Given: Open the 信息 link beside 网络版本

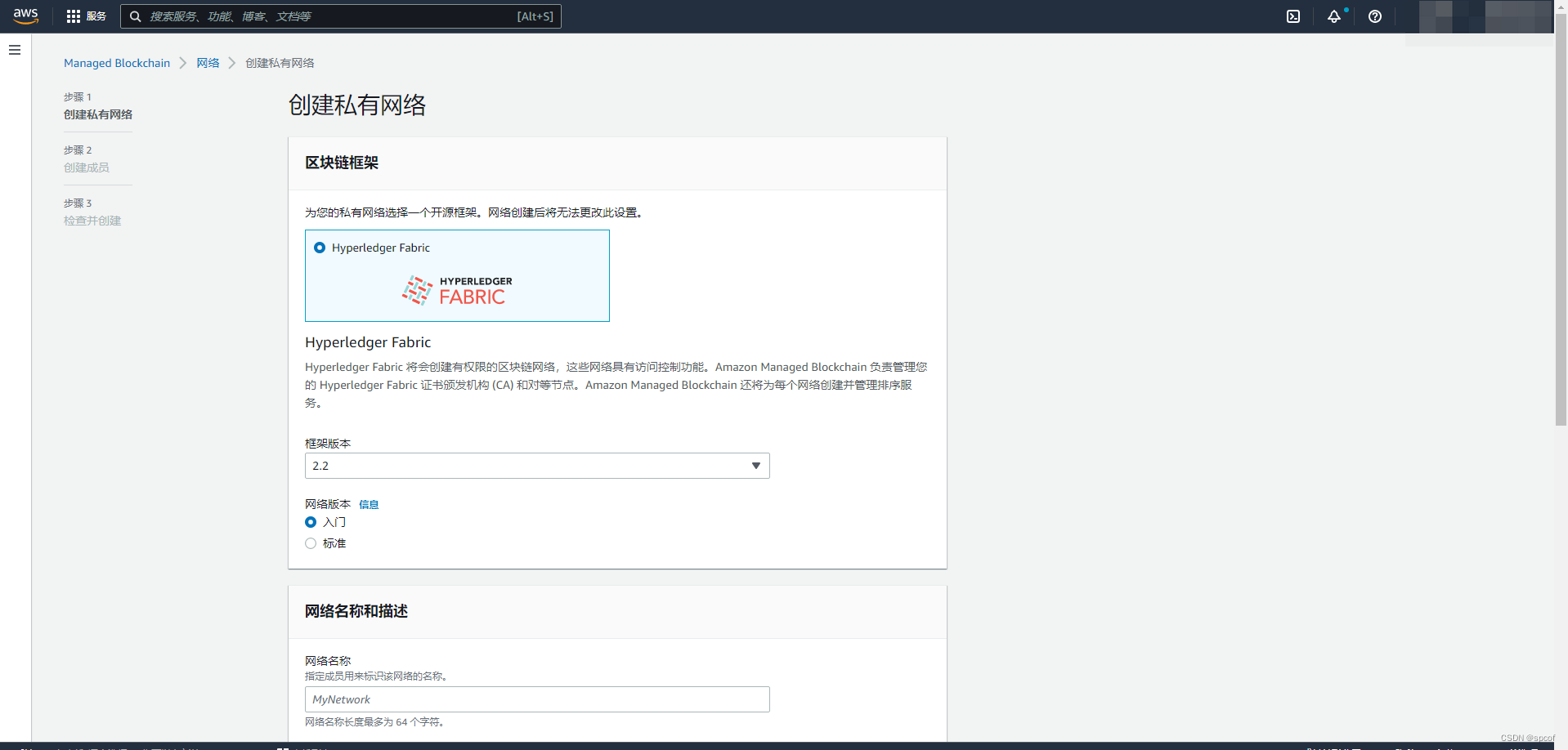Looking at the screenshot, I should 369,504.
